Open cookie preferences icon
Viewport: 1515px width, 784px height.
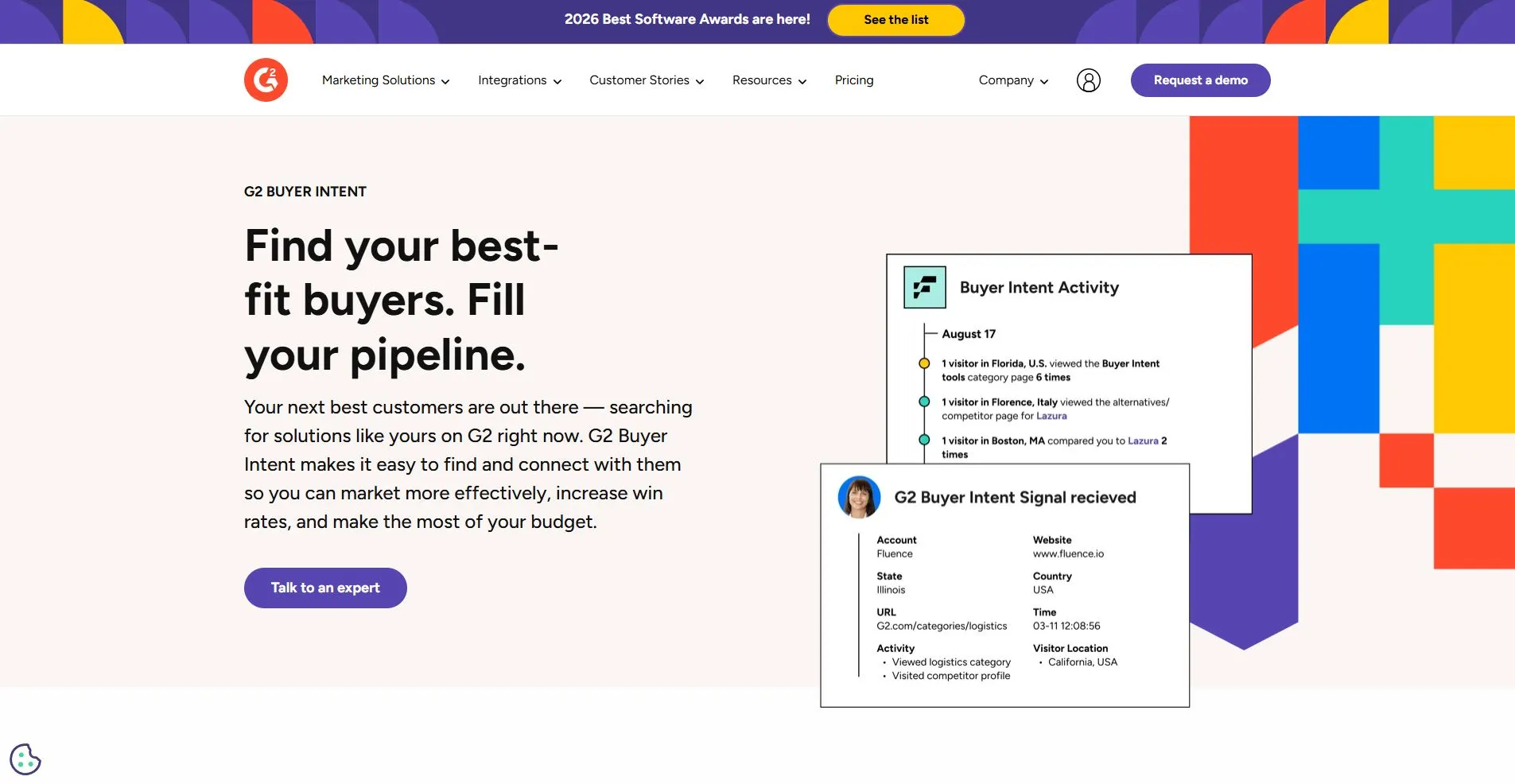25,759
